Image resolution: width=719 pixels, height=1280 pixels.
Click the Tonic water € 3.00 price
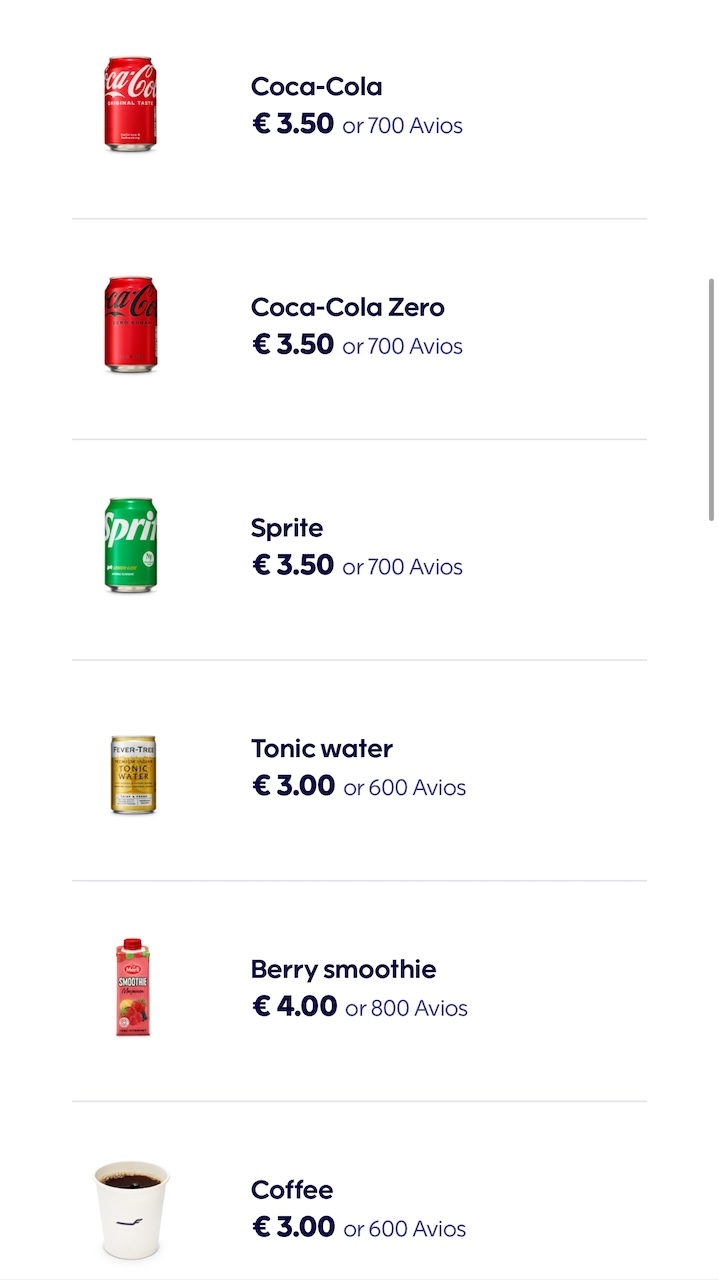tap(293, 786)
